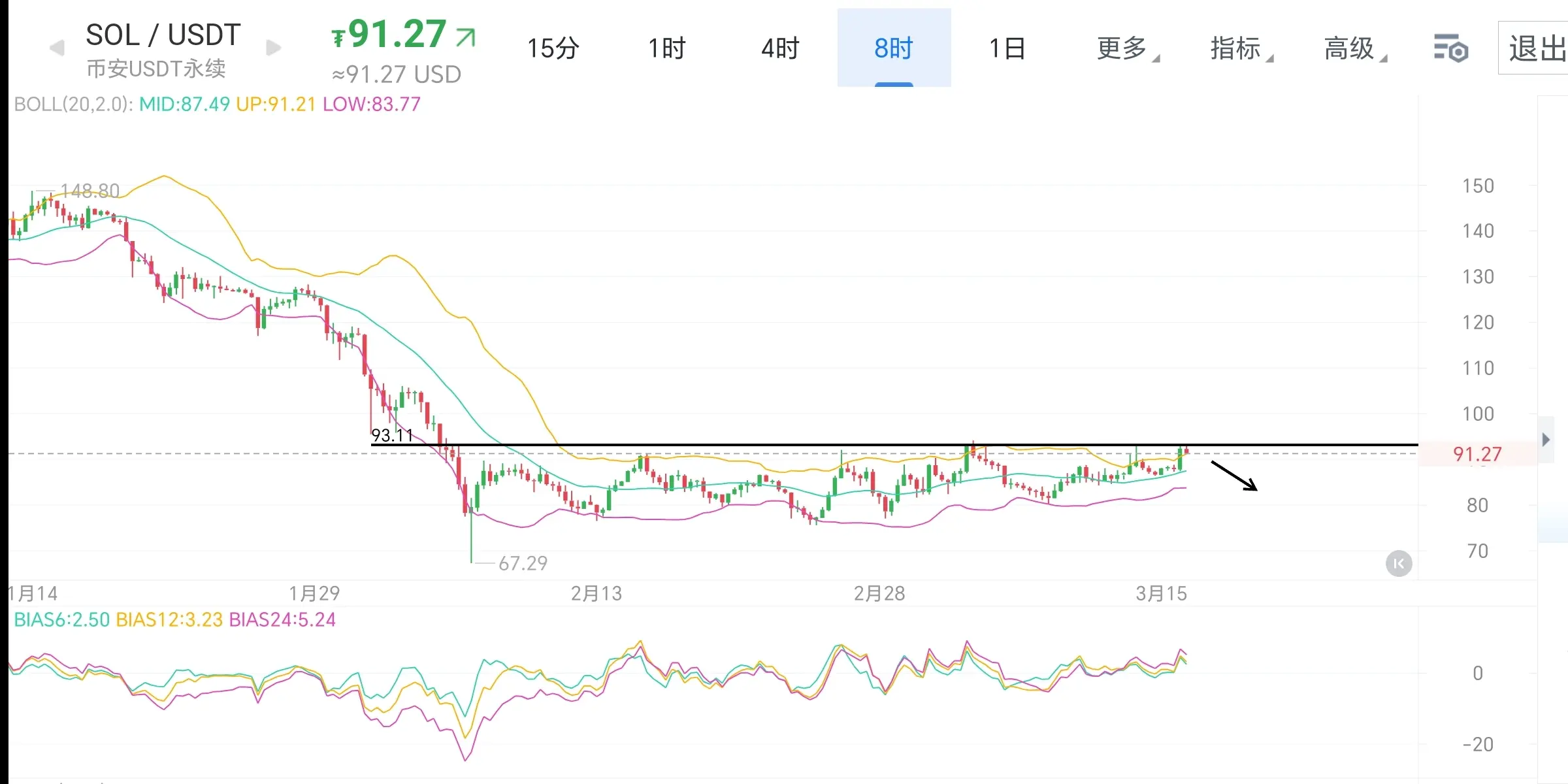Expand right side panel arrow

click(1546, 440)
